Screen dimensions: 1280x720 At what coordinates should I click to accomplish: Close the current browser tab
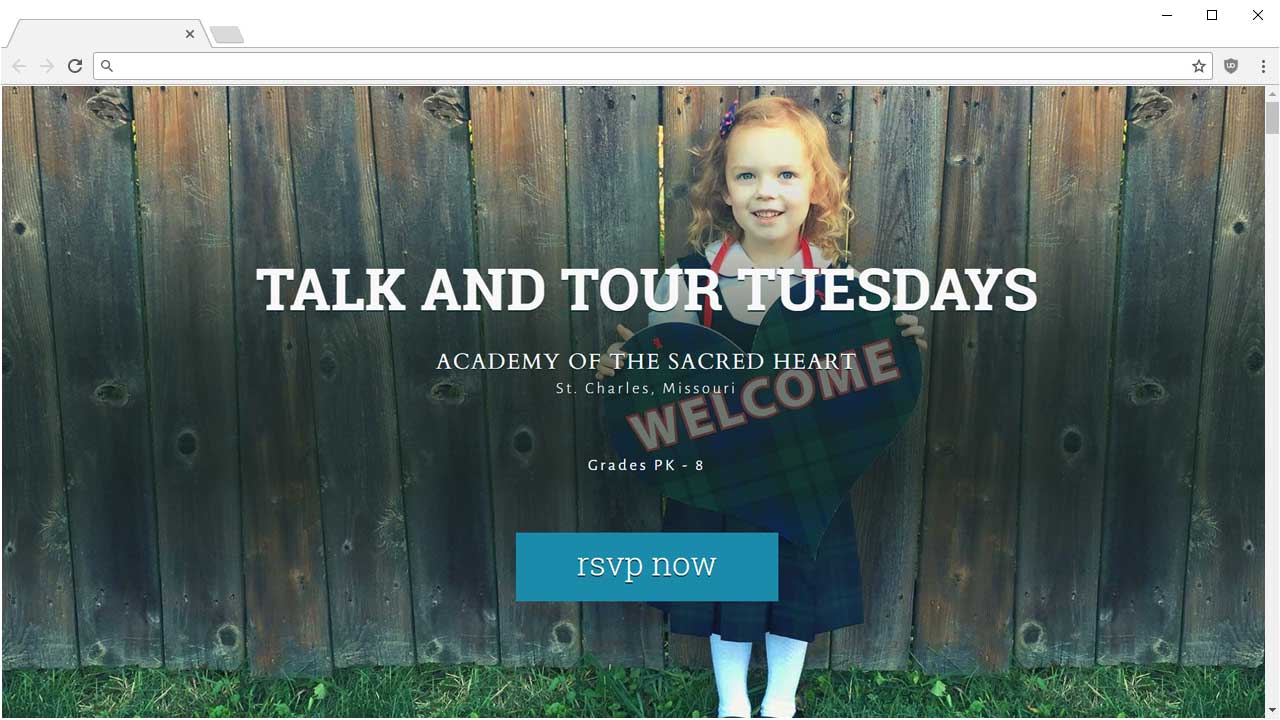(190, 34)
